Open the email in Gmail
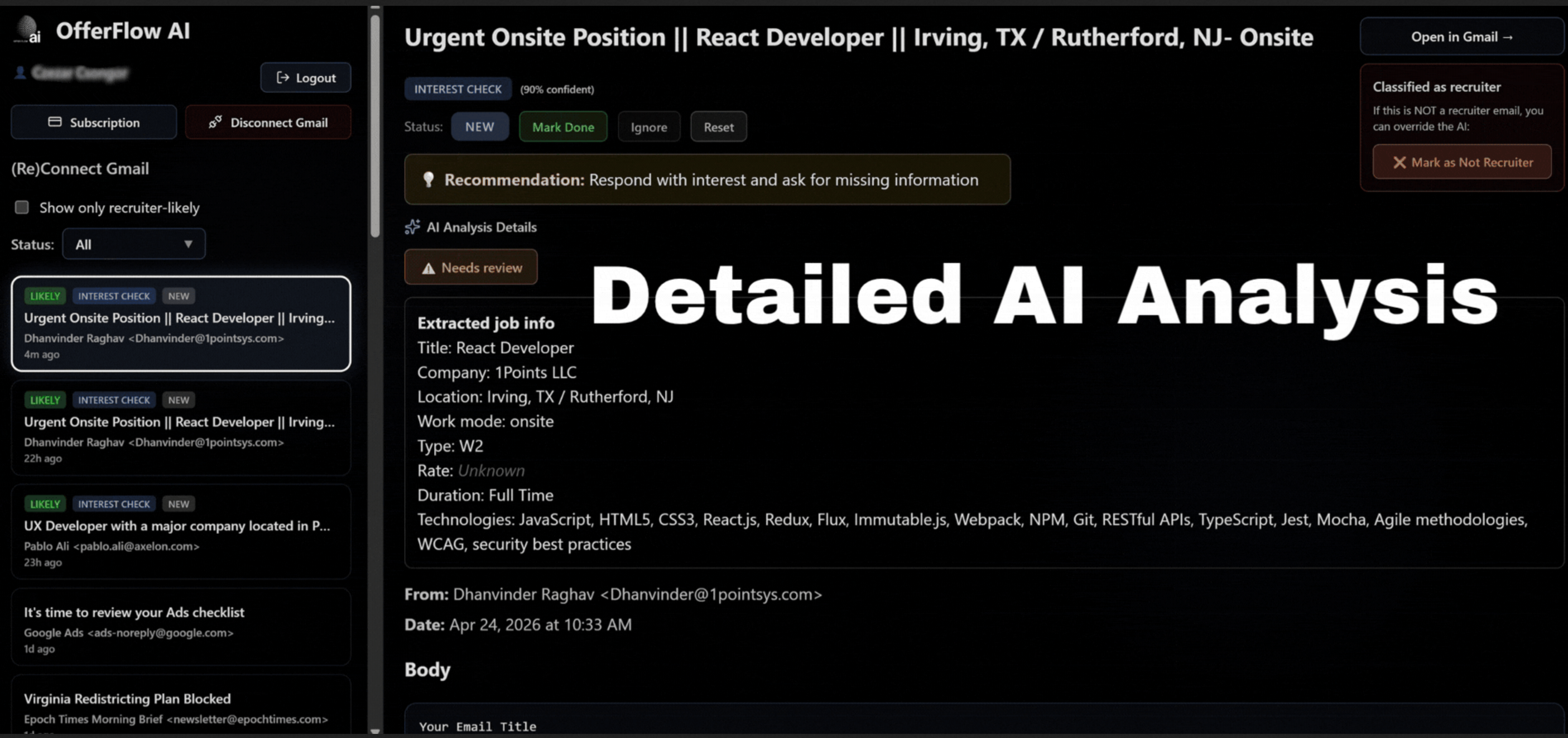The height and width of the screenshot is (738, 1568). pos(1461,37)
